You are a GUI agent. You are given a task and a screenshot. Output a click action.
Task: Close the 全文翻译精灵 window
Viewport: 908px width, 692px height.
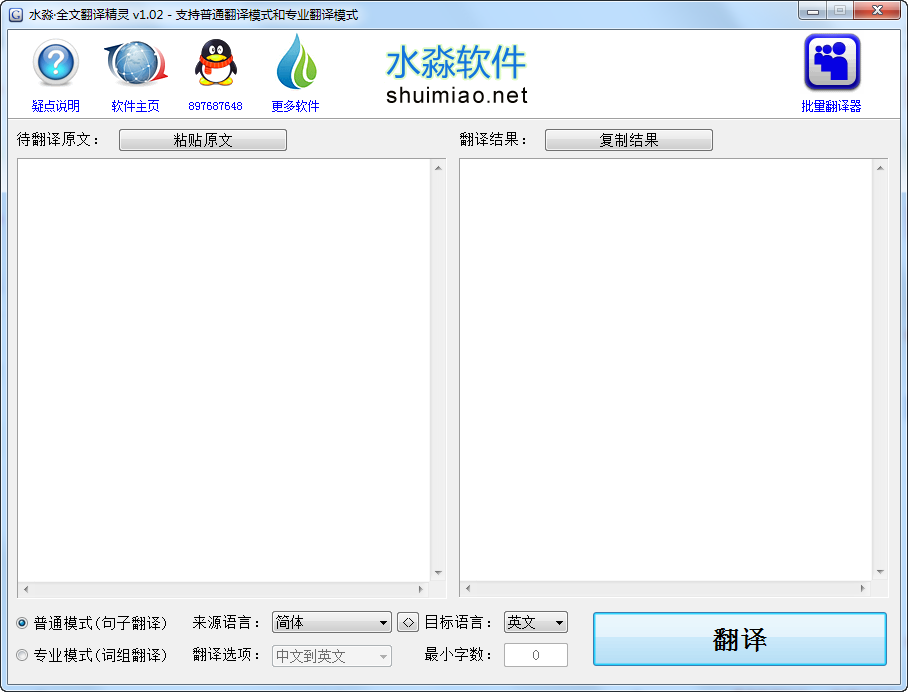877,10
